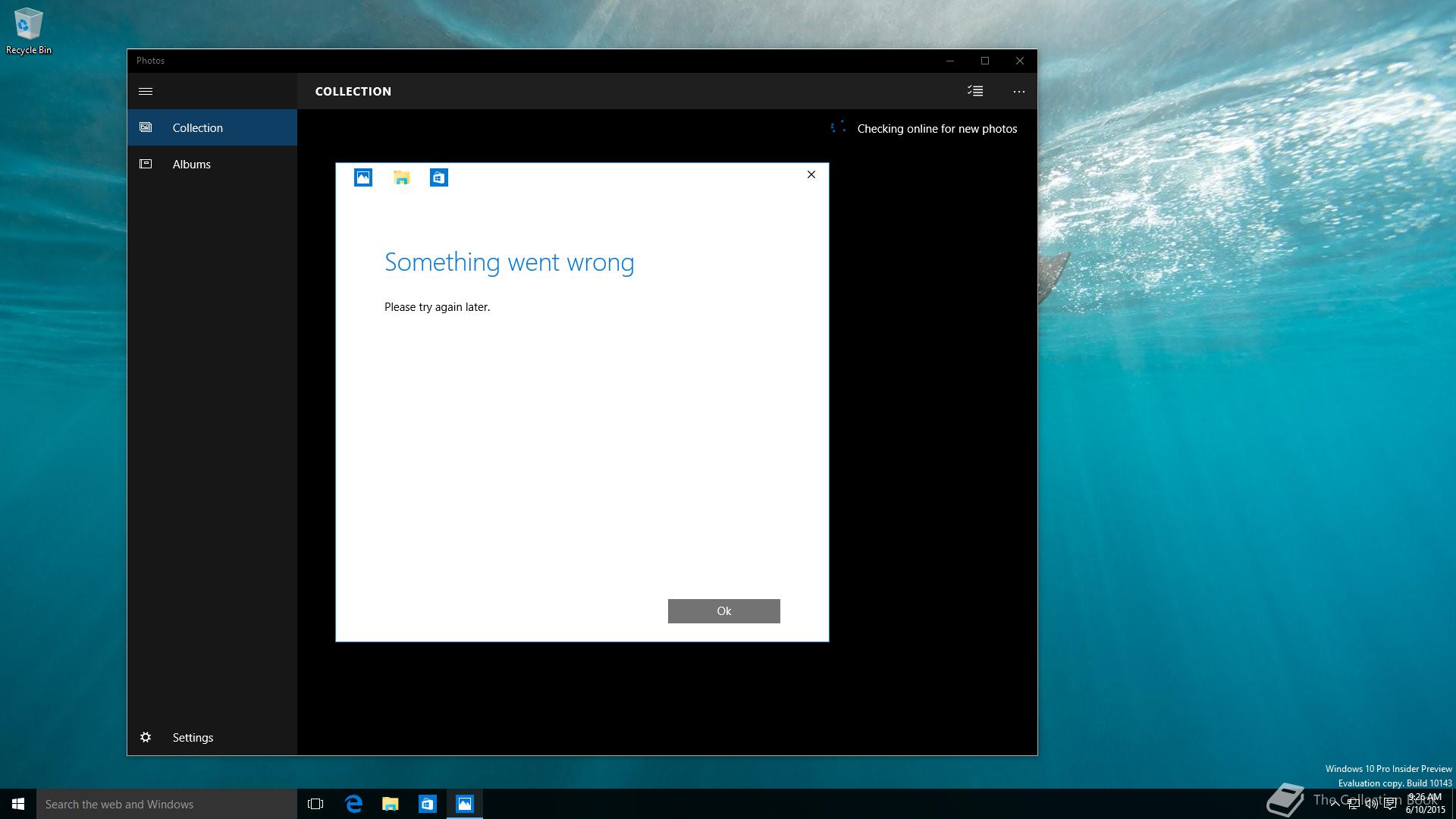
Task: Click the volume icon in system tray
Action: (x=1371, y=805)
